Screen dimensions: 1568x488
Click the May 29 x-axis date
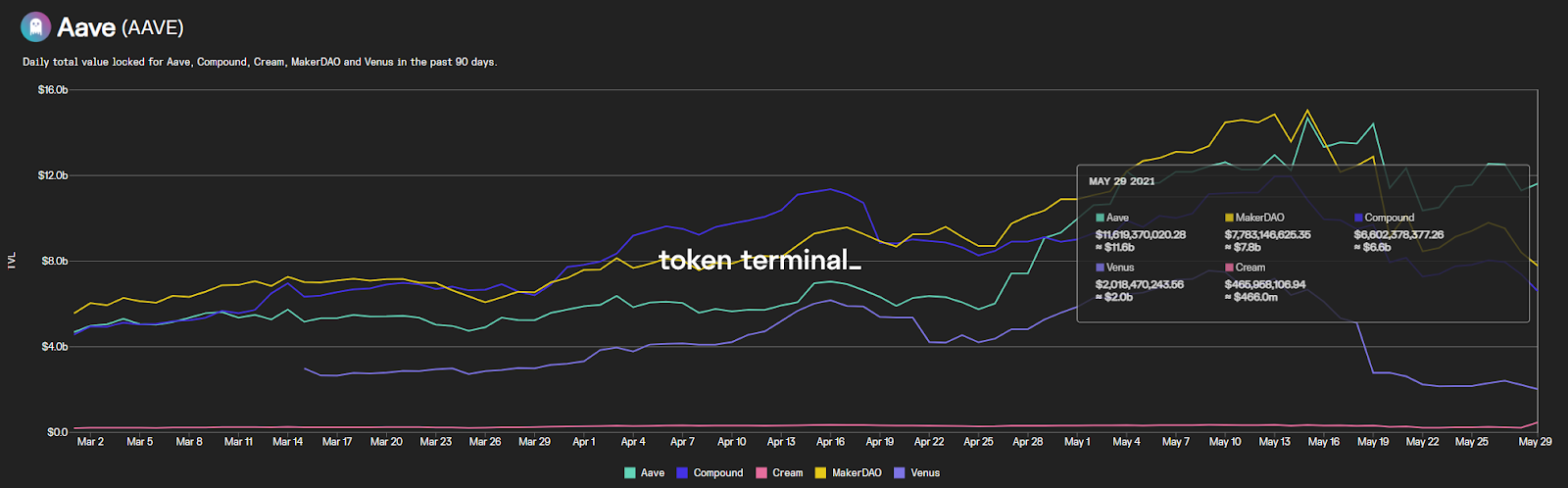(x=1535, y=442)
